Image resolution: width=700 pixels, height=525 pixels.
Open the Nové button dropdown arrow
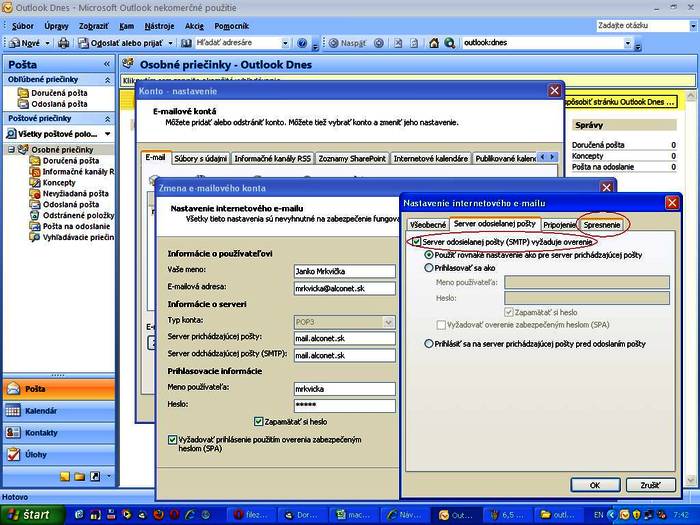47,43
